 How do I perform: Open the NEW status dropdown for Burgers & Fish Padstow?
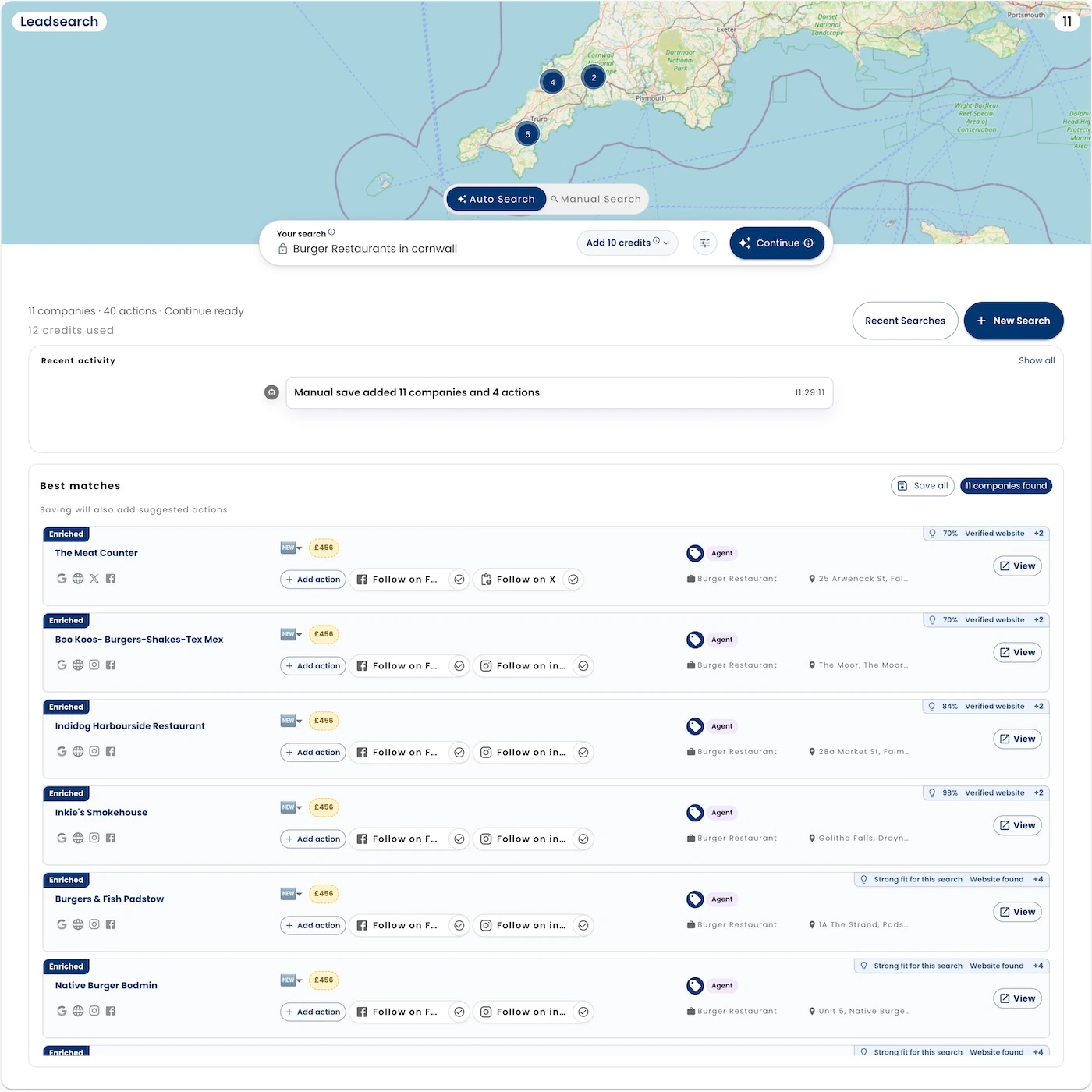[x=291, y=894]
